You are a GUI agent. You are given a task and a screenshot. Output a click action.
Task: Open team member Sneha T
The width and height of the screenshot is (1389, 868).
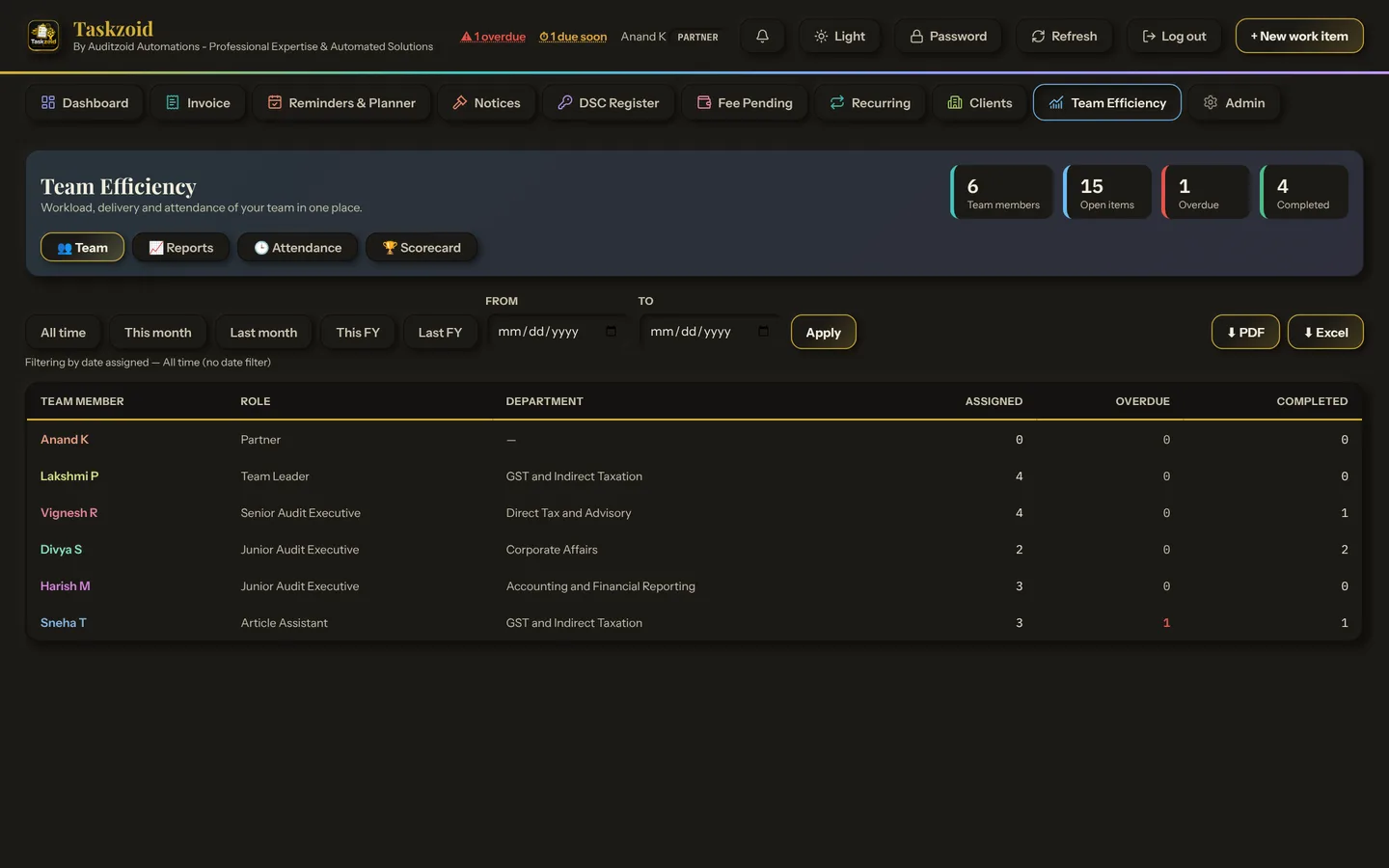64,623
